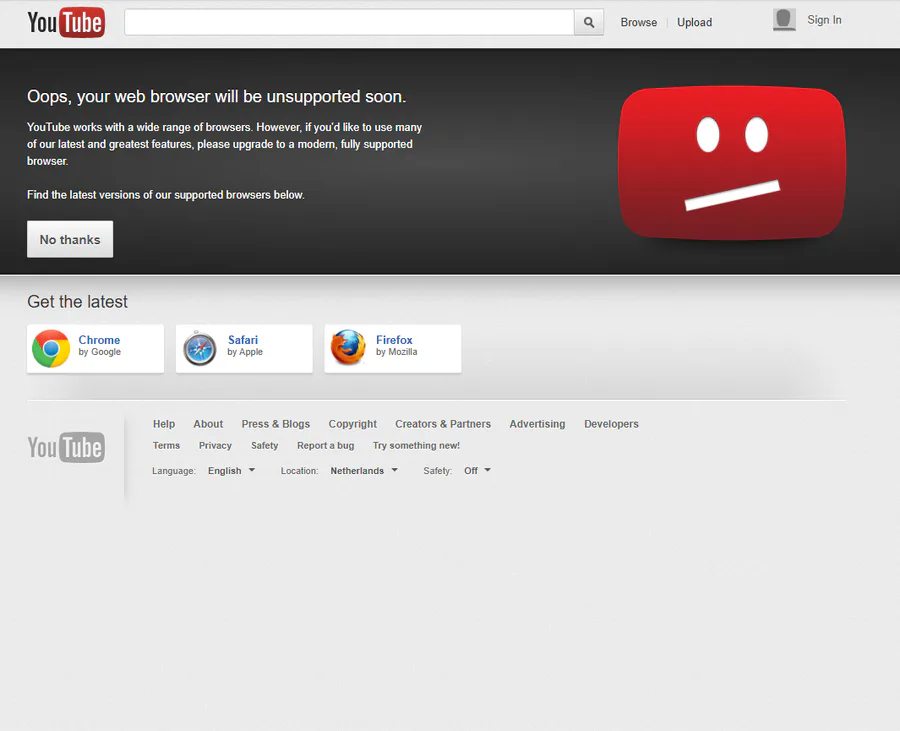
Task: Click the 'Get the latest' heading
Action: click(77, 302)
